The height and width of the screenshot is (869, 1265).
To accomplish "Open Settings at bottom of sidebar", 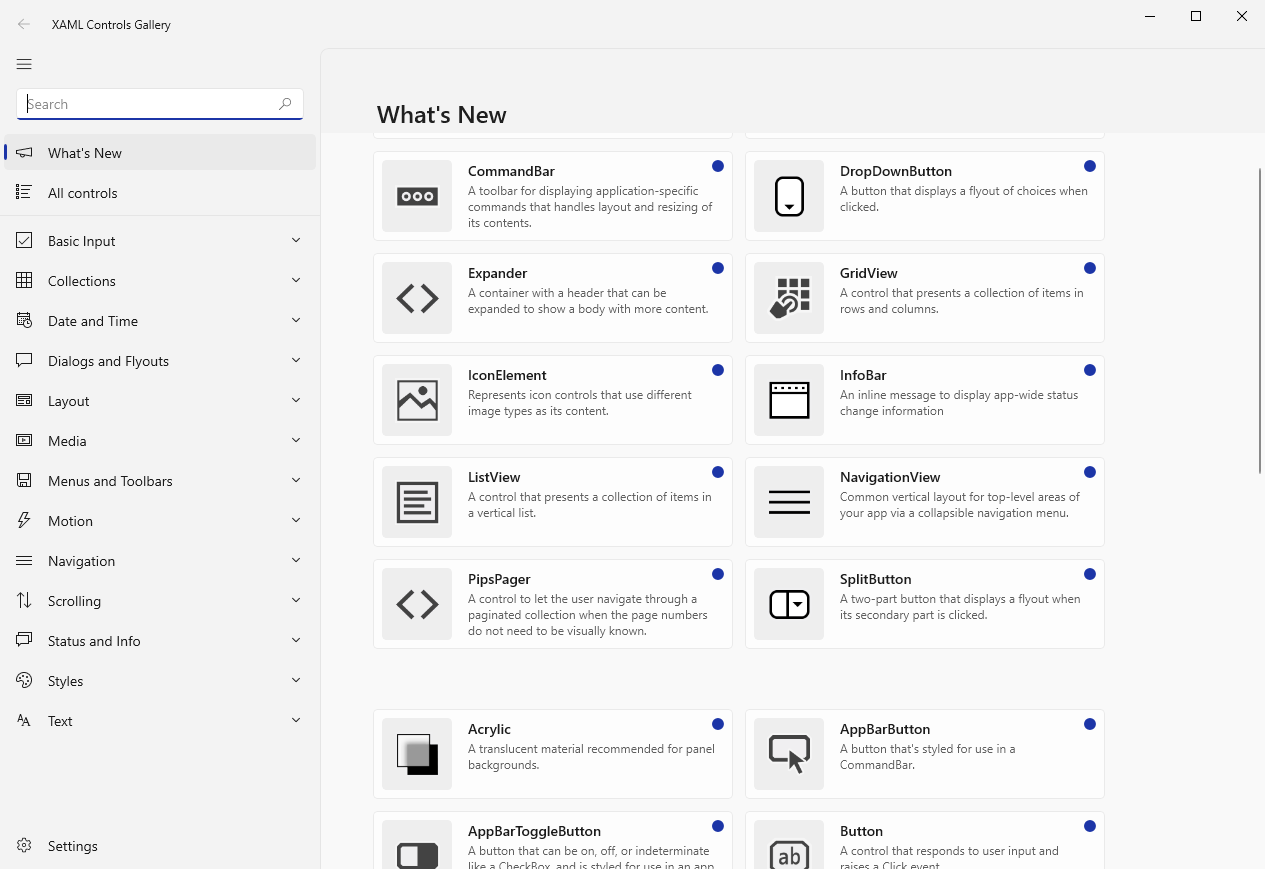I will click(x=73, y=846).
